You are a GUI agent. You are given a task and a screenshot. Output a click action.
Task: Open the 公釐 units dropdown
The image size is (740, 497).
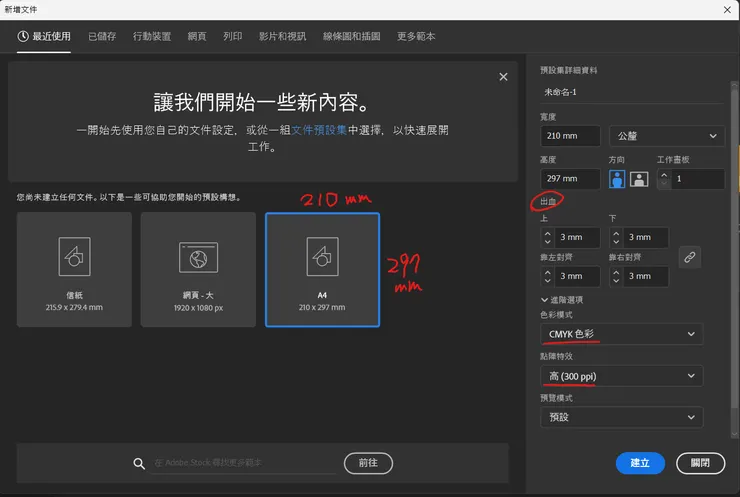click(667, 136)
